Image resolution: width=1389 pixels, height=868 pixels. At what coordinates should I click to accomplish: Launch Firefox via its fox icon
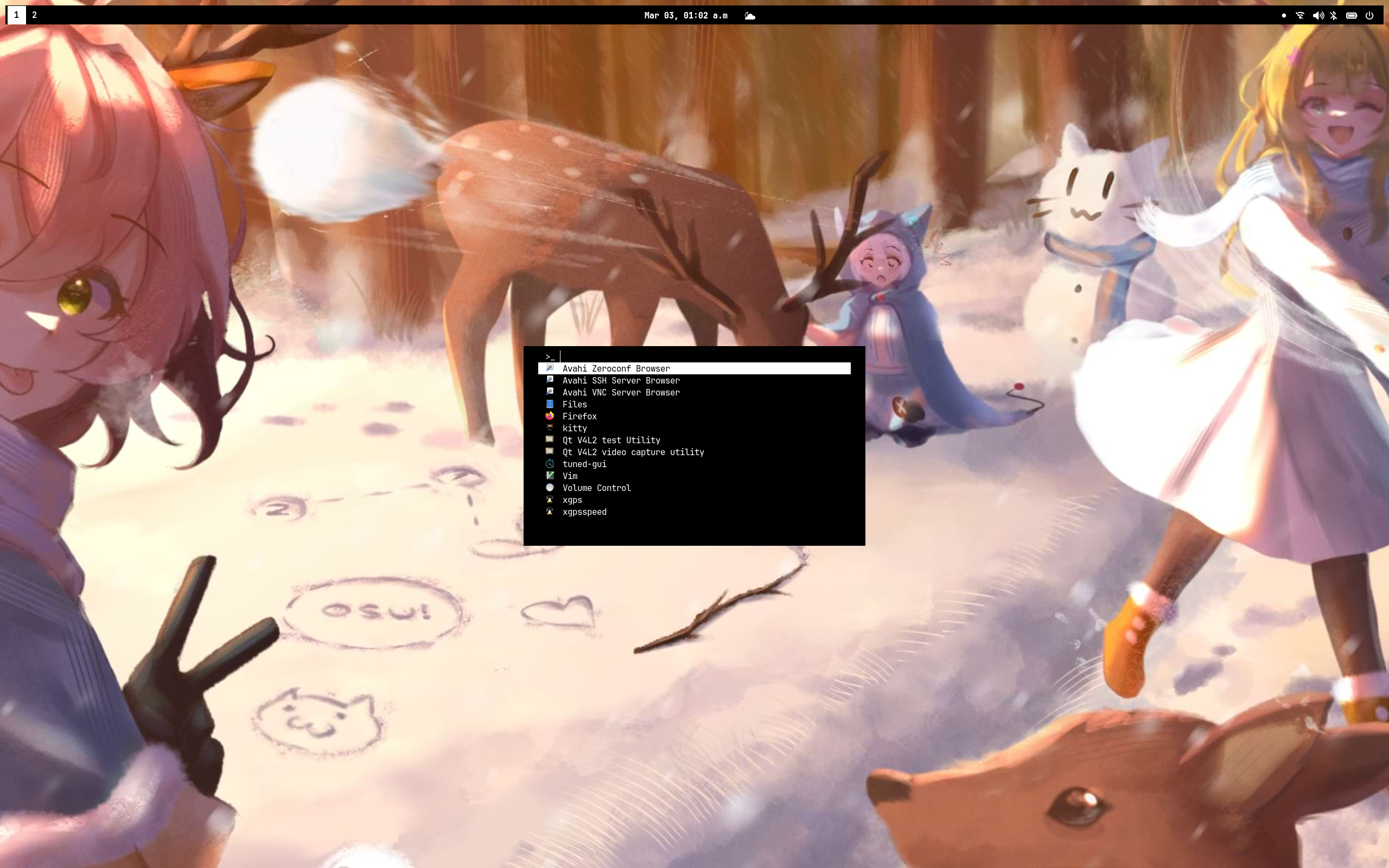tap(549, 416)
